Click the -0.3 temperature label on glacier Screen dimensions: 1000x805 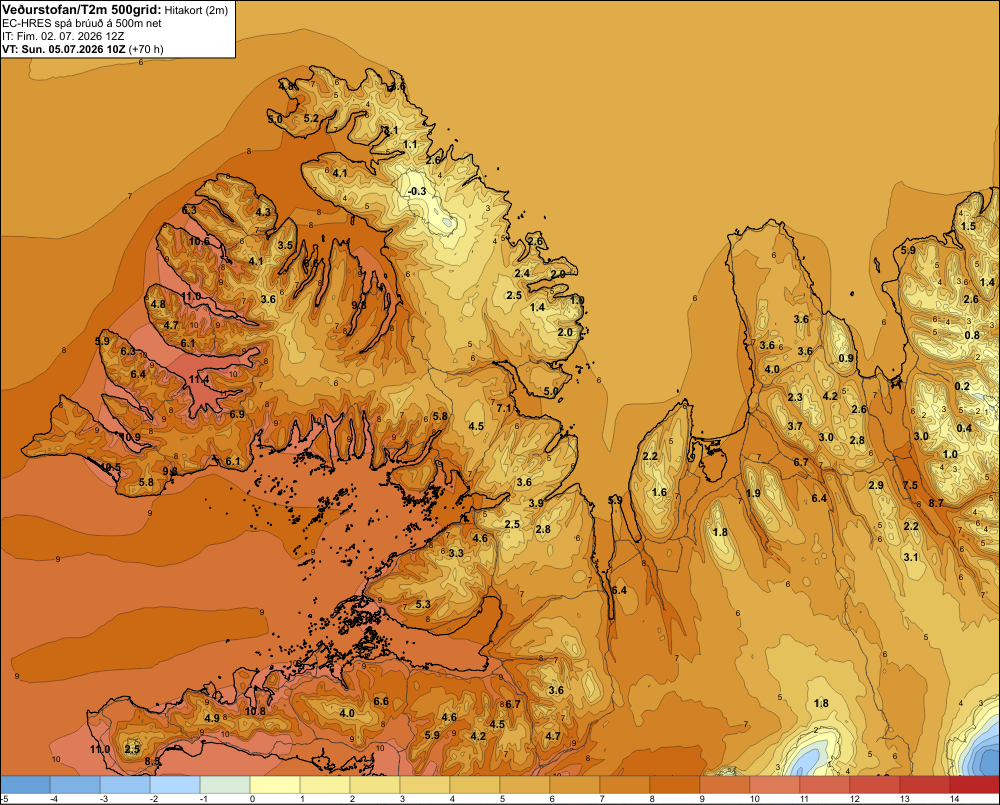416,191
